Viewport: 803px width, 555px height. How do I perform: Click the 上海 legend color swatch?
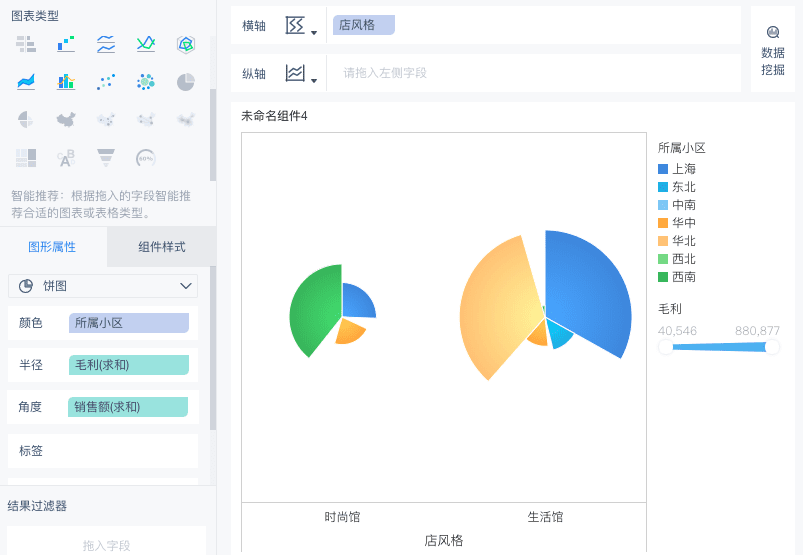click(663, 169)
